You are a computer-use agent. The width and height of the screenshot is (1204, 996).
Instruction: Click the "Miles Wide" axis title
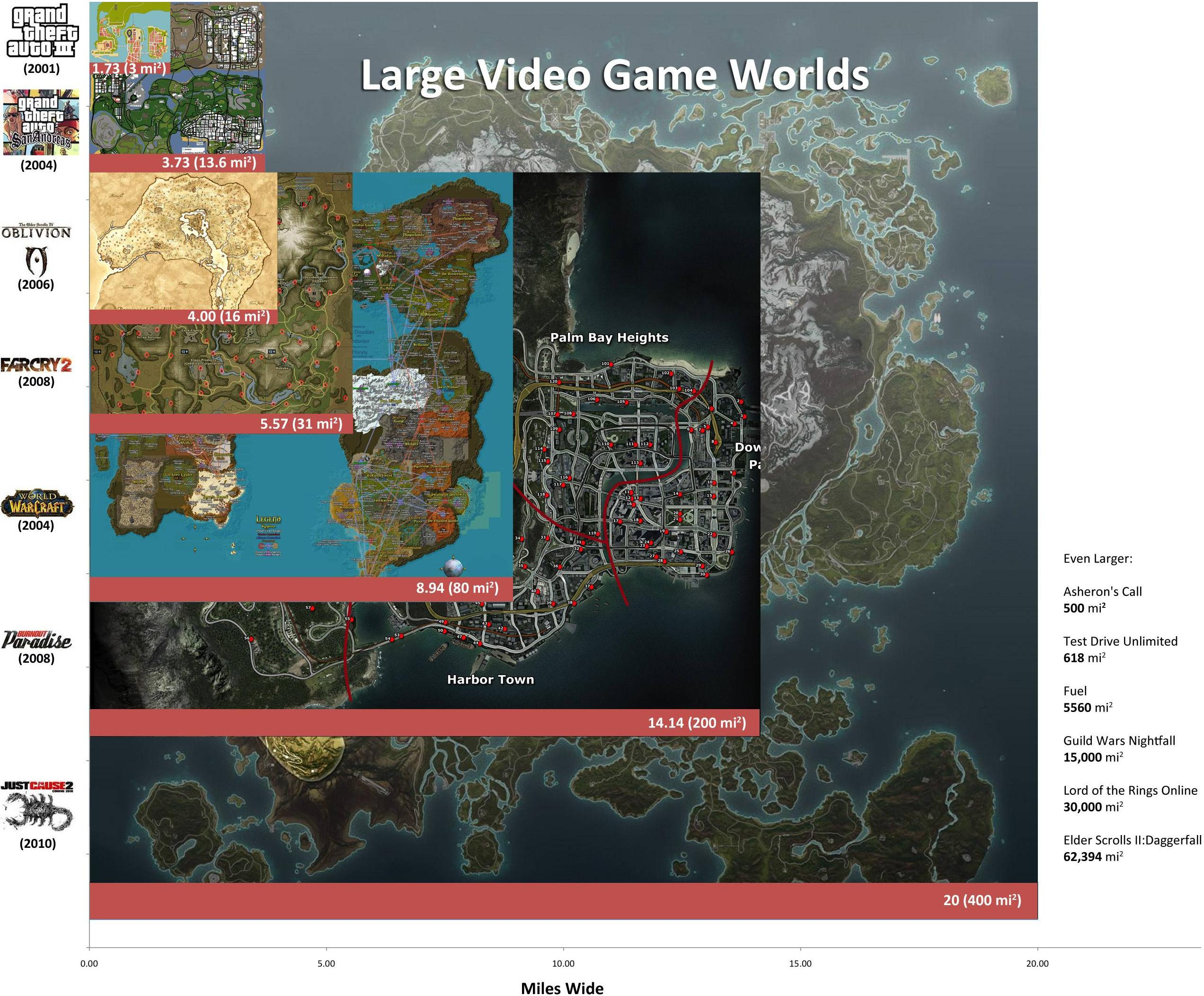pos(562,988)
